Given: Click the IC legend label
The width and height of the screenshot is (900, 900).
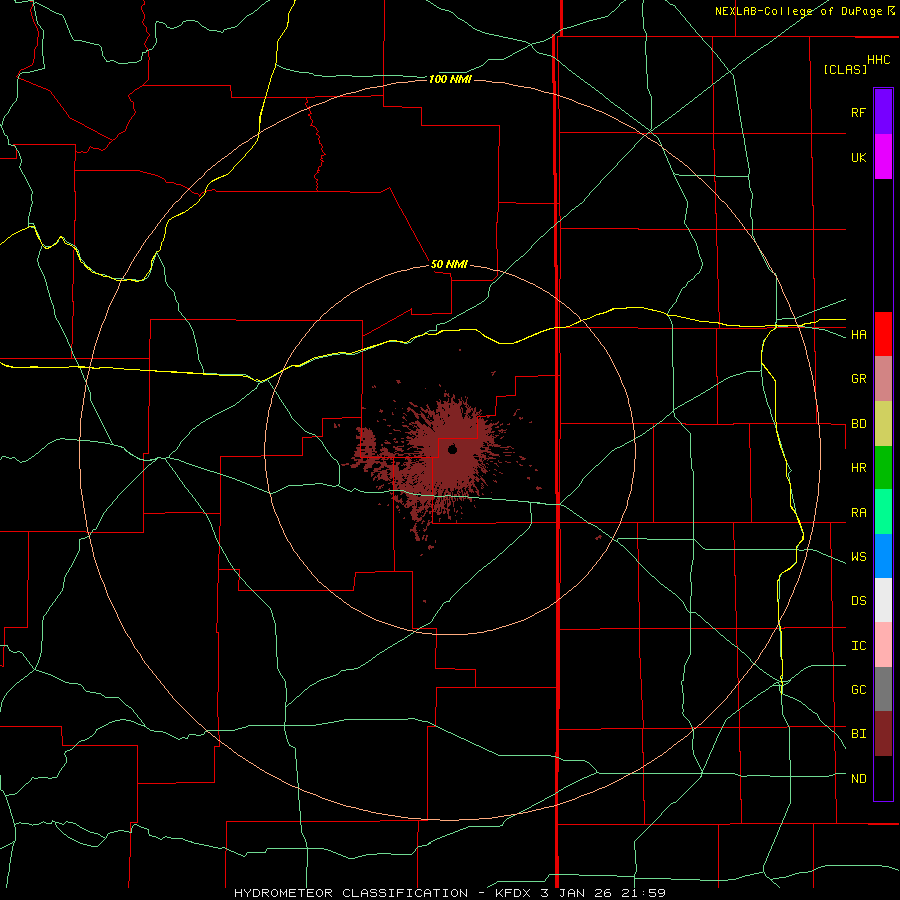Looking at the screenshot, I should 858,646.
